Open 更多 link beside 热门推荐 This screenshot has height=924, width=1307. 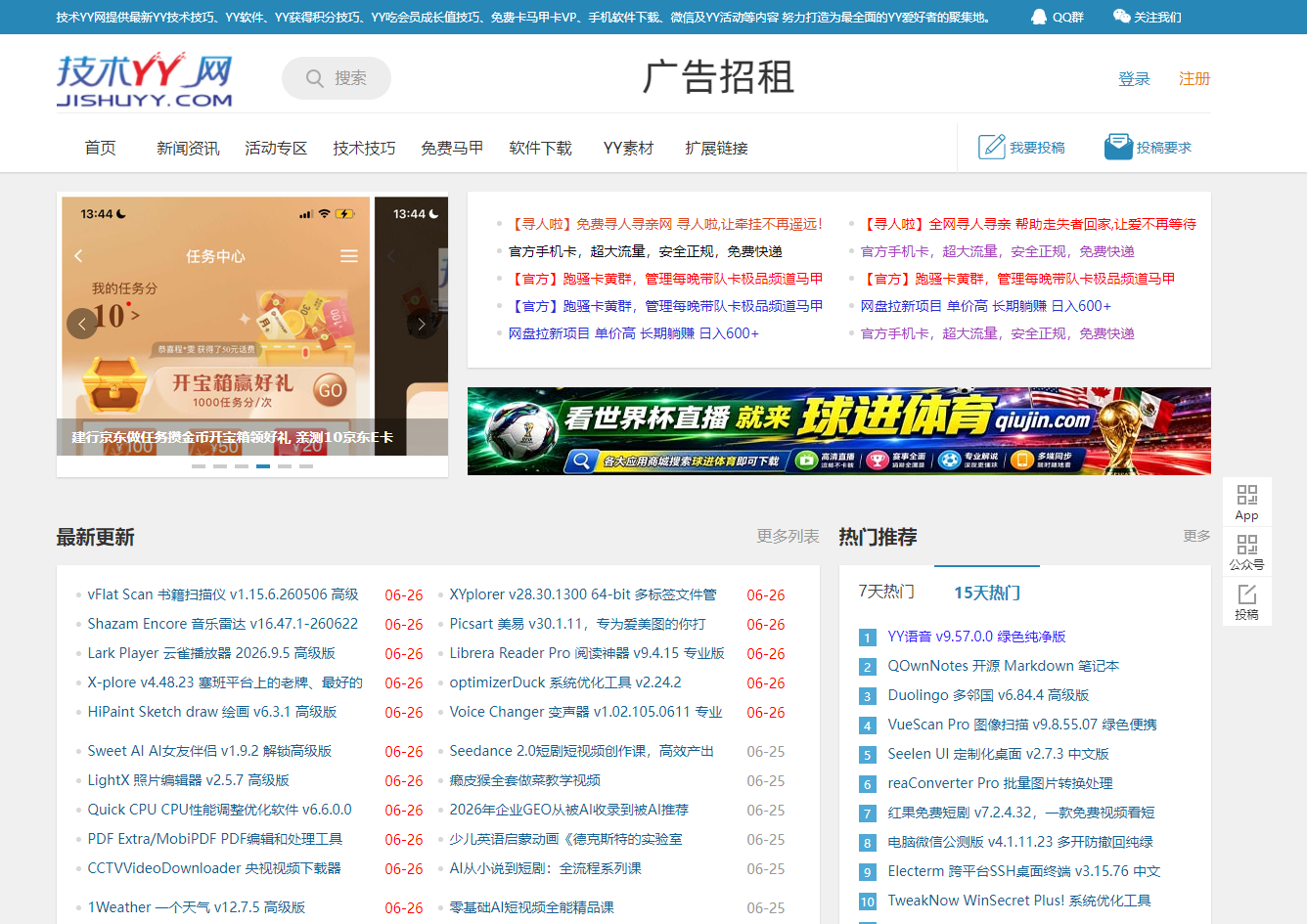coord(1196,536)
